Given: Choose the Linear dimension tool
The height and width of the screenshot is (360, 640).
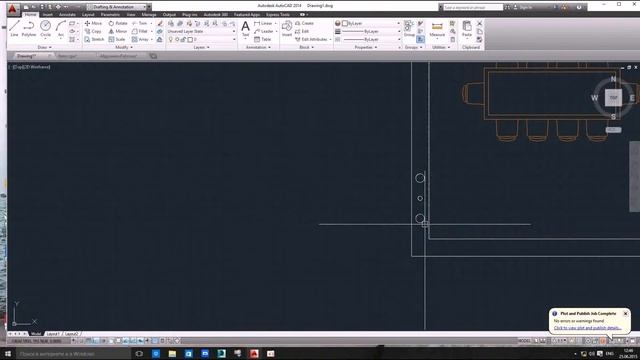Looking at the screenshot, I should (263, 23).
